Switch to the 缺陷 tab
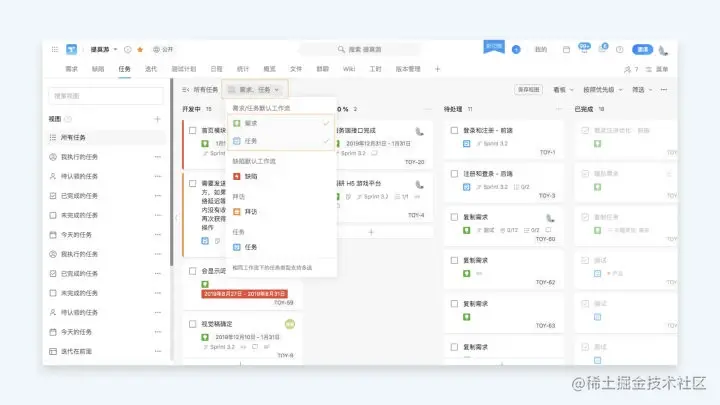Image resolution: width=720 pixels, height=405 pixels. point(98,69)
